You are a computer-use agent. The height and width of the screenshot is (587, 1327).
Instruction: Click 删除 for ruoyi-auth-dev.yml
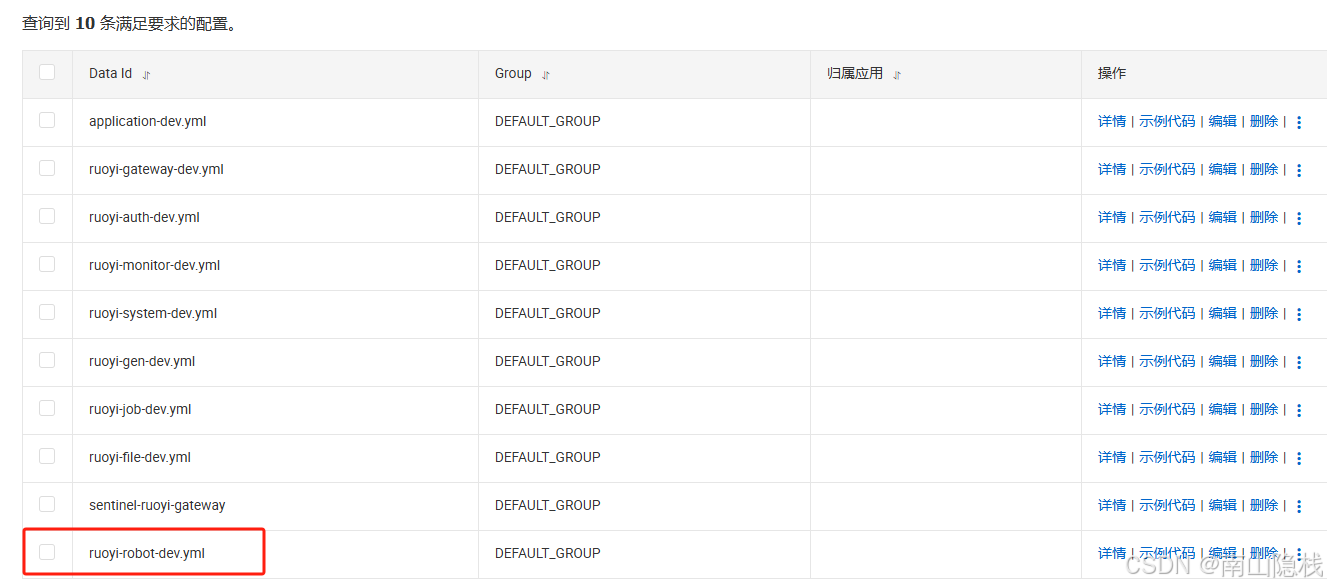click(x=1264, y=217)
